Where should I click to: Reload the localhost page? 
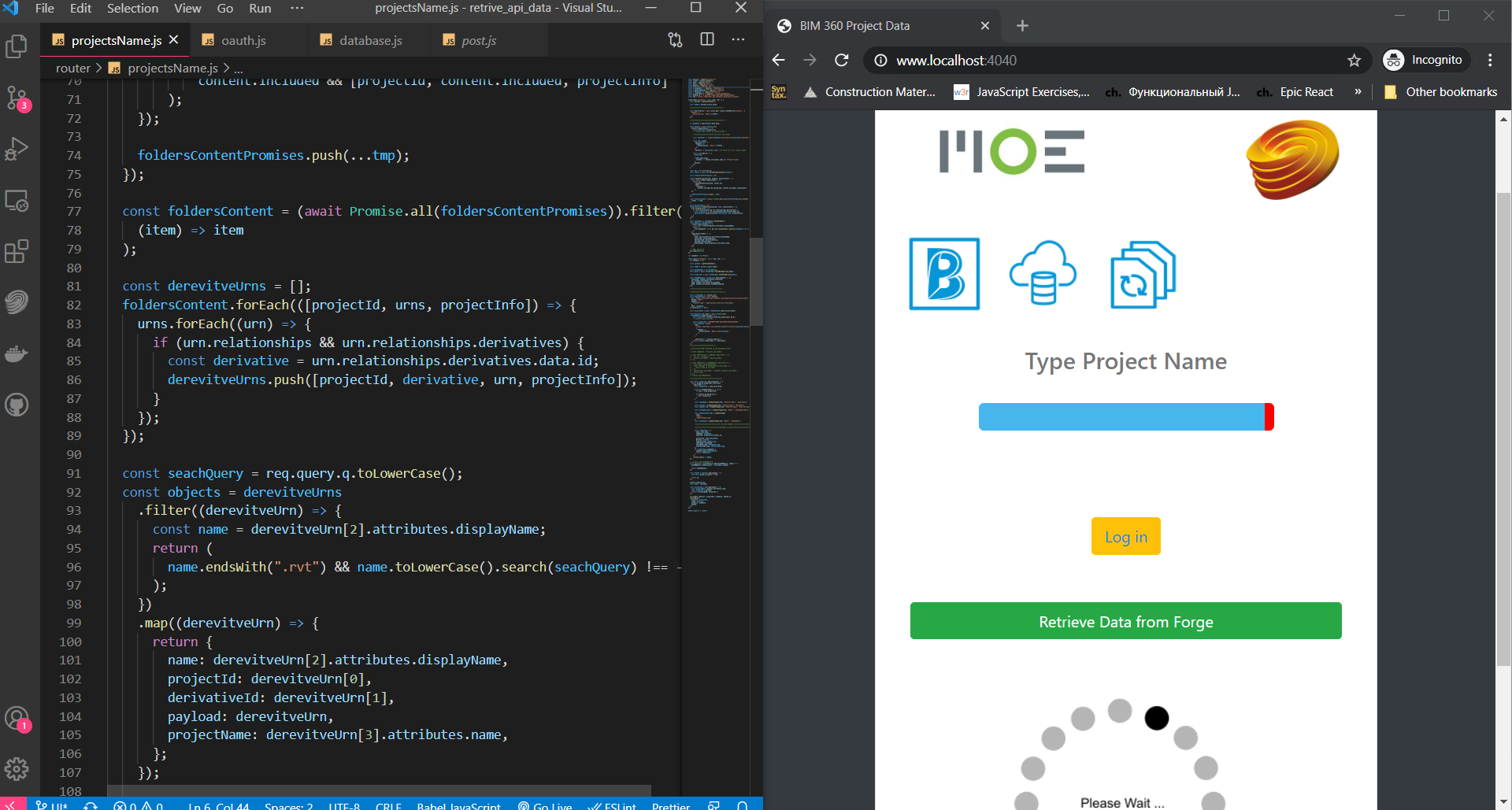pyautogui.click(x=842, y=60)
